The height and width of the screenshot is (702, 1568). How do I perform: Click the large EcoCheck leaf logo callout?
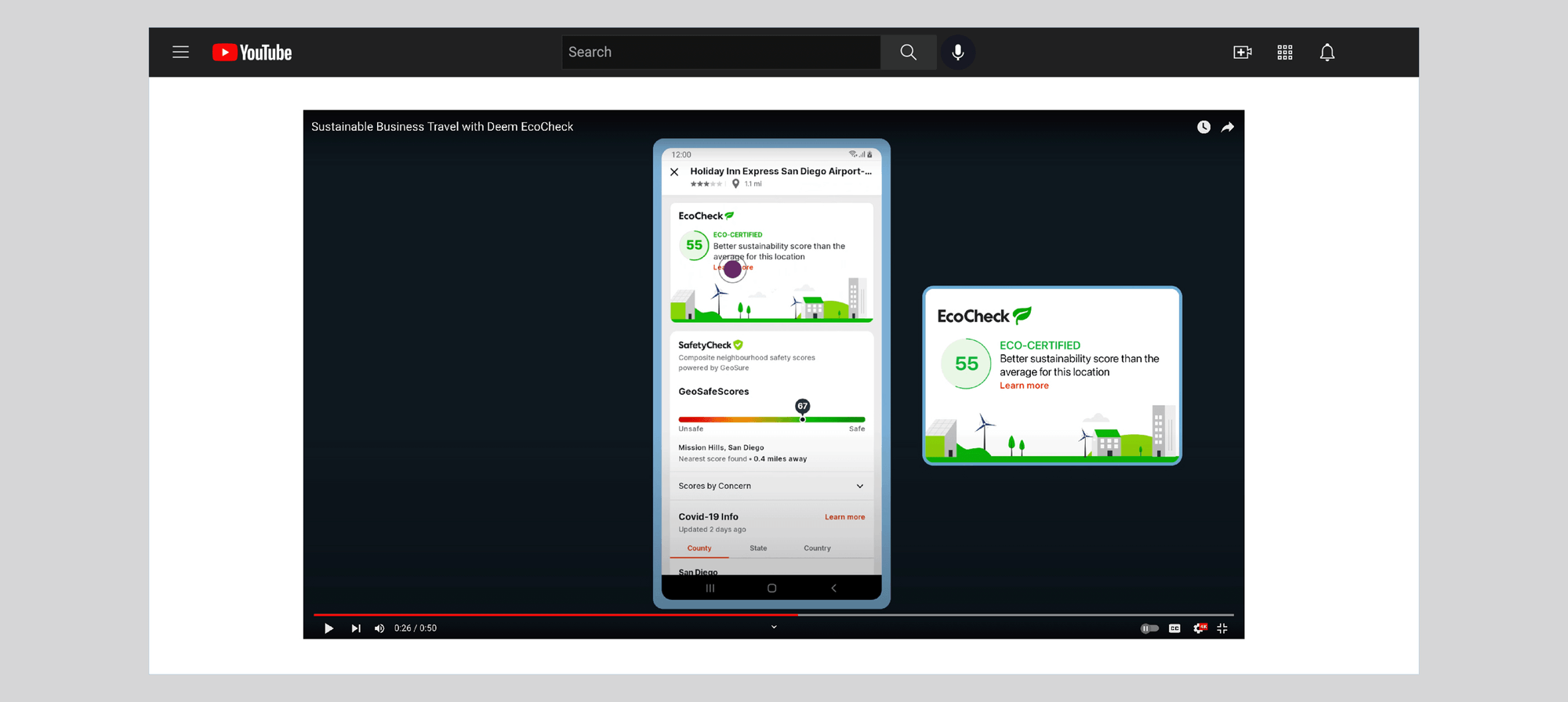(x=1022, y=315)
